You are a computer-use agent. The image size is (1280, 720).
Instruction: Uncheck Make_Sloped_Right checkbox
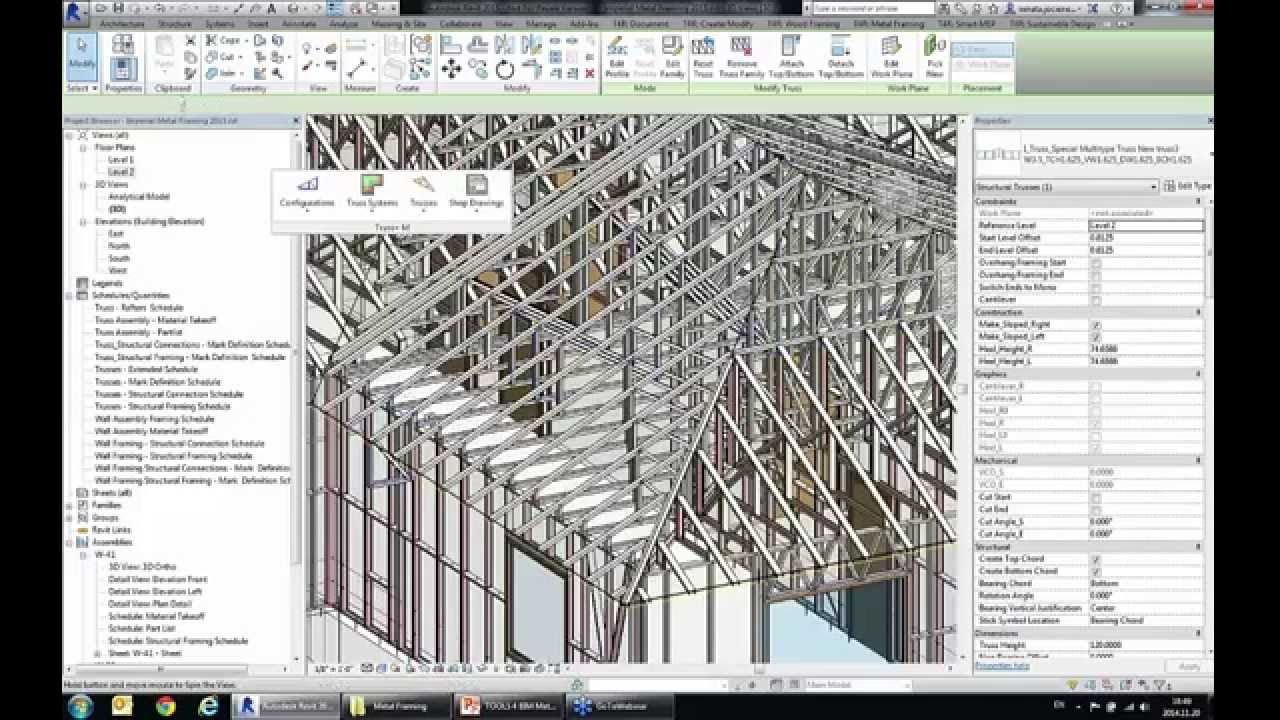click(x=1096, y=325)
